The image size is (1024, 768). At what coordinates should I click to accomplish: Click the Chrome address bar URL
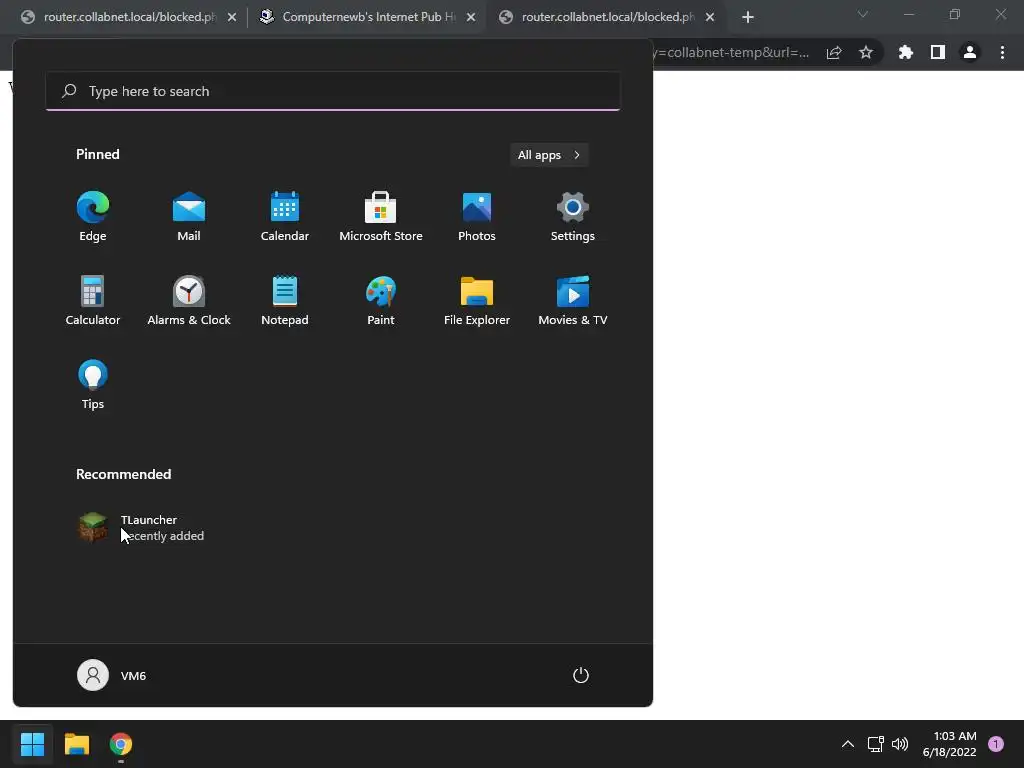pos(732,52)
